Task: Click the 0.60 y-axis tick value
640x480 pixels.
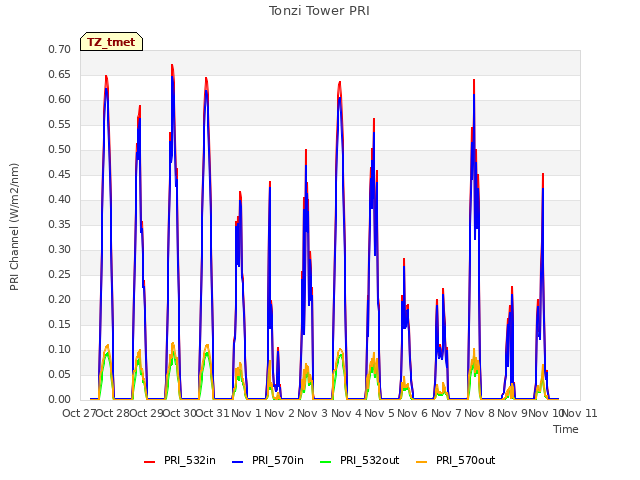Action: (x=60, y=99)
